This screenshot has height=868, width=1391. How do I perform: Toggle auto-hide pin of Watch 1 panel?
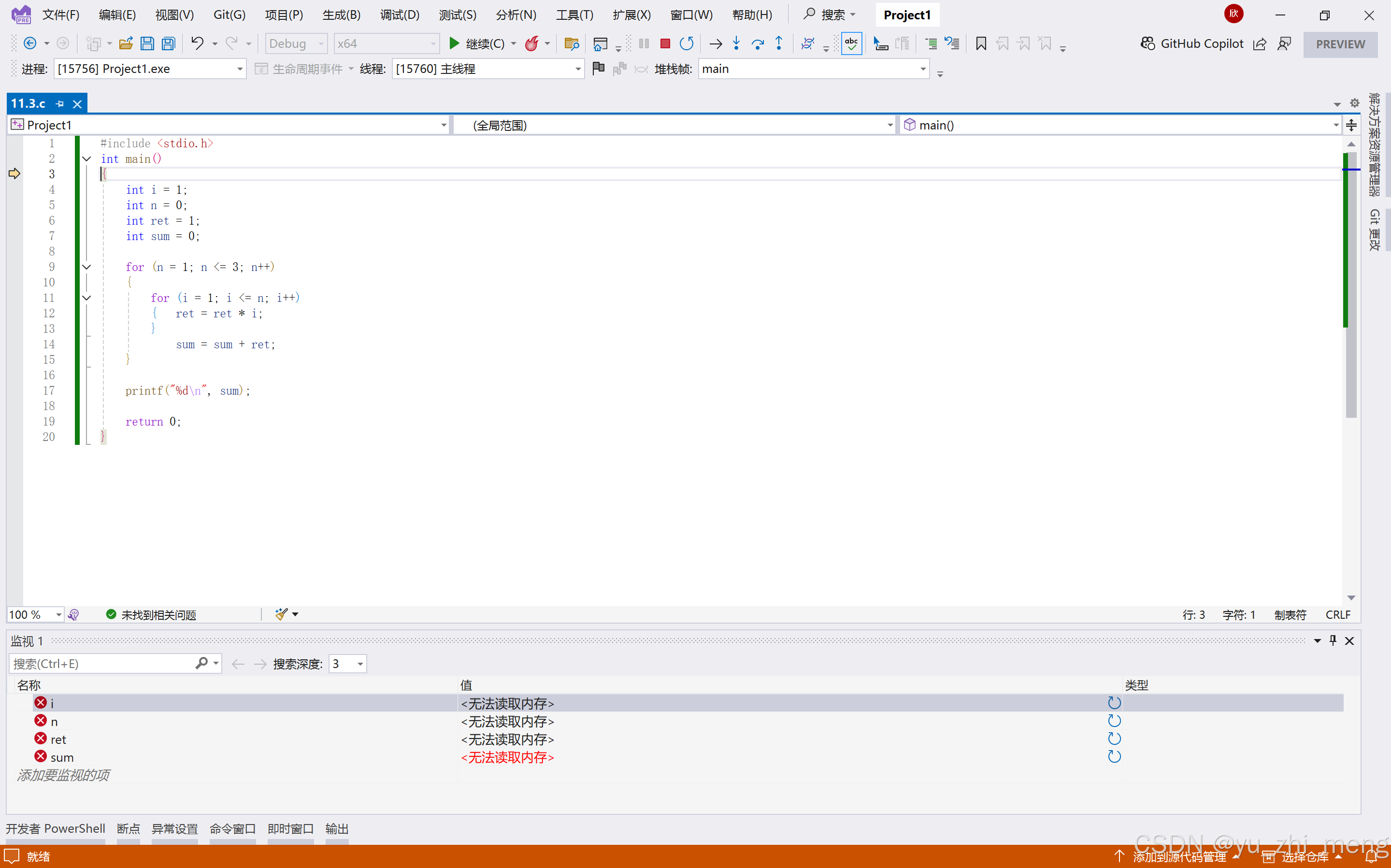coord(1333,640)
